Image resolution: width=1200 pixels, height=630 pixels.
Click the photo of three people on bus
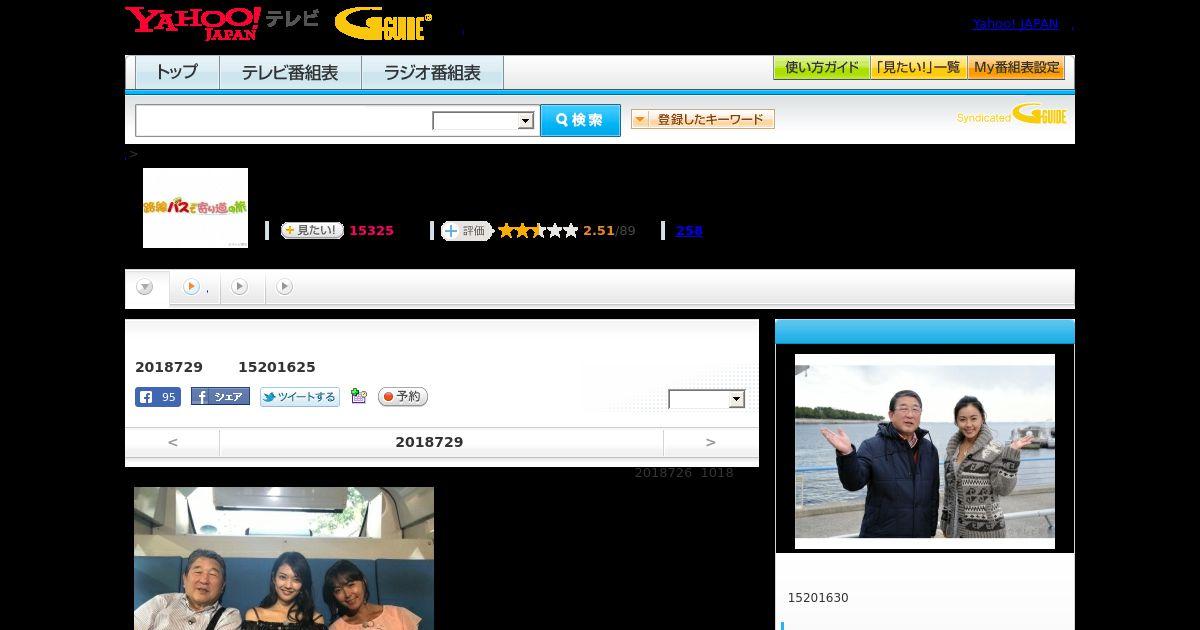point(284,558)
